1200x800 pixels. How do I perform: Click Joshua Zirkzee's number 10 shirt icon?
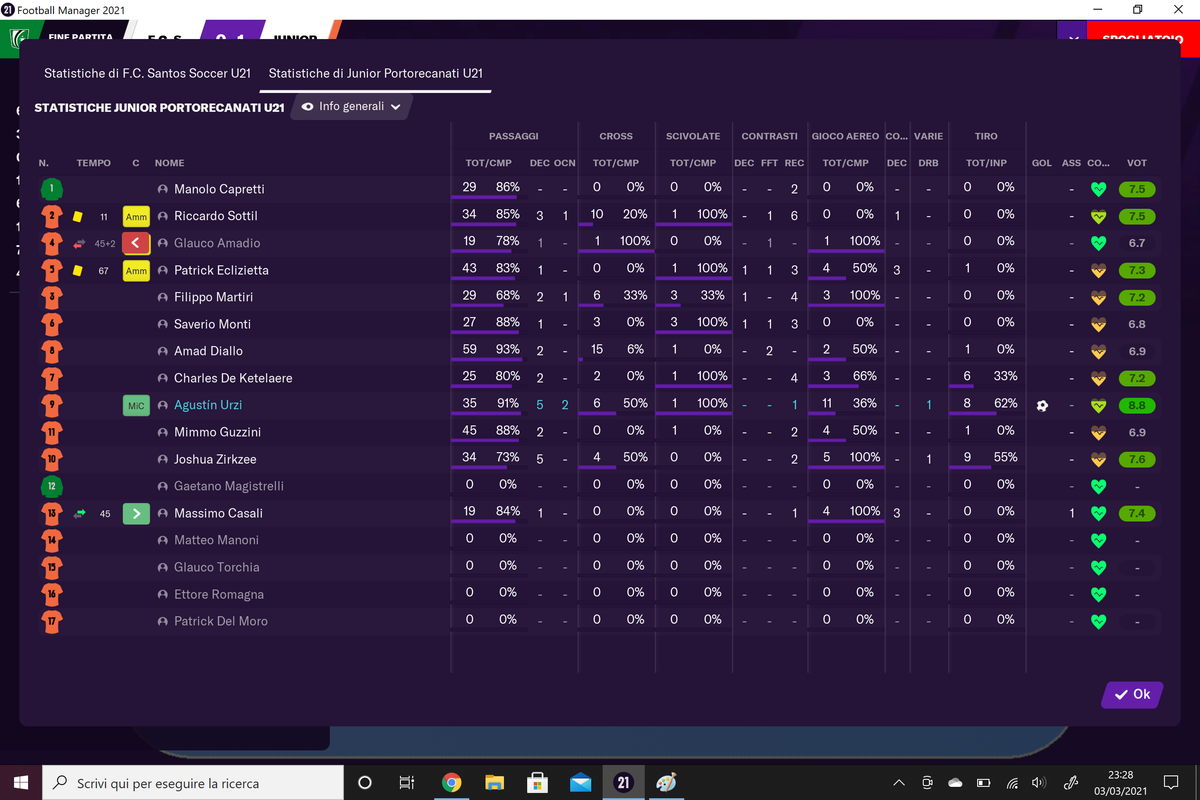click(52, 459)
